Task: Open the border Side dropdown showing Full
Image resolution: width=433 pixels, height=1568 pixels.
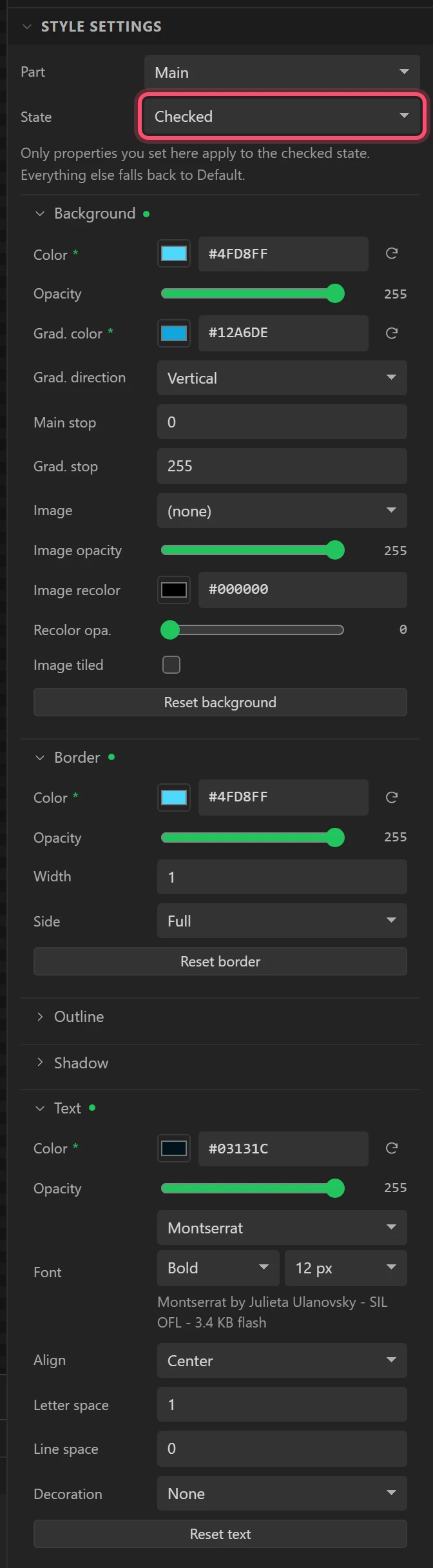Action: tap(282, 921)
